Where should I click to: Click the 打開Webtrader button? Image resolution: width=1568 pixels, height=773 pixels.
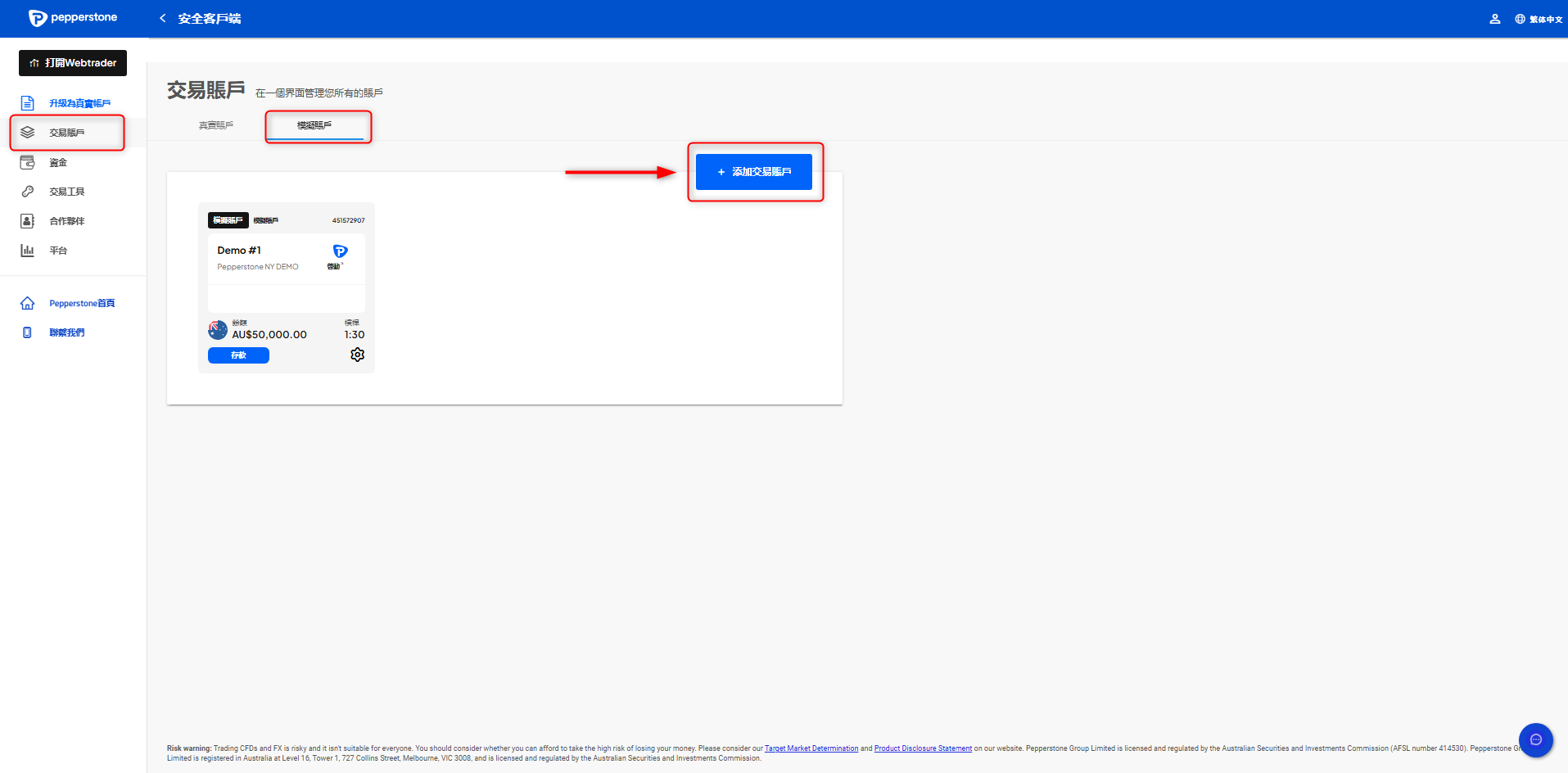point(73,63)
